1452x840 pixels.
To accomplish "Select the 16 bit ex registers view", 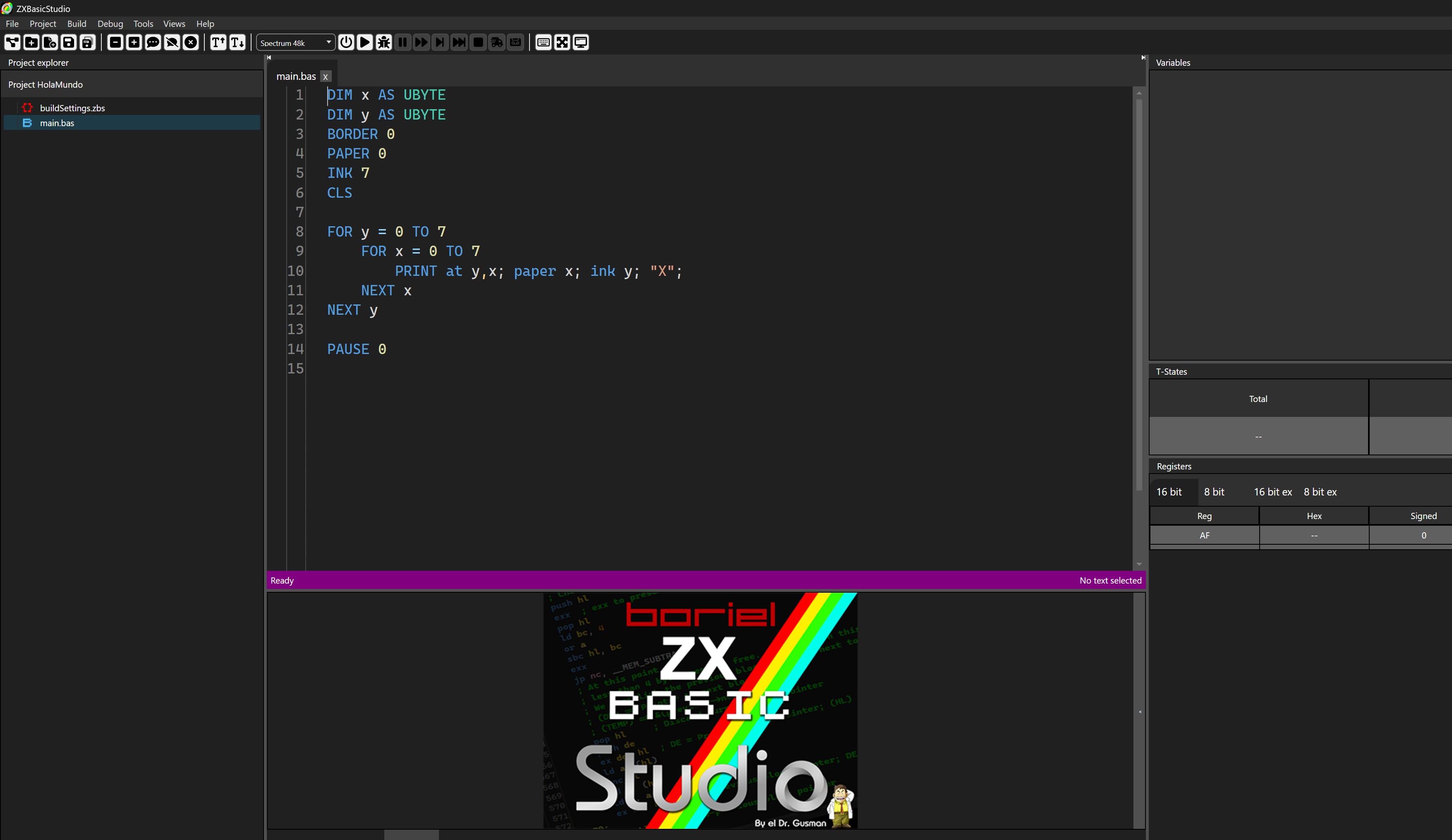I will click(x=1273, y=491).
